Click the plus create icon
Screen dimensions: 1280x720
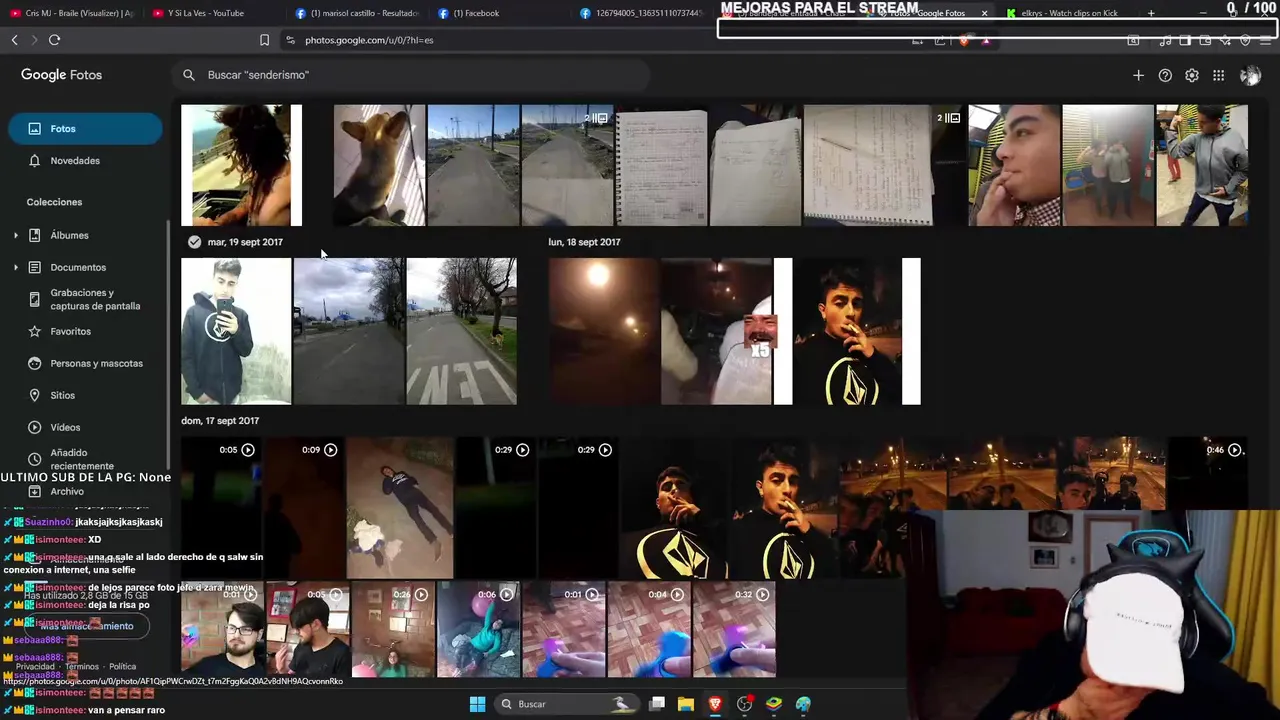click(1138, 75)
